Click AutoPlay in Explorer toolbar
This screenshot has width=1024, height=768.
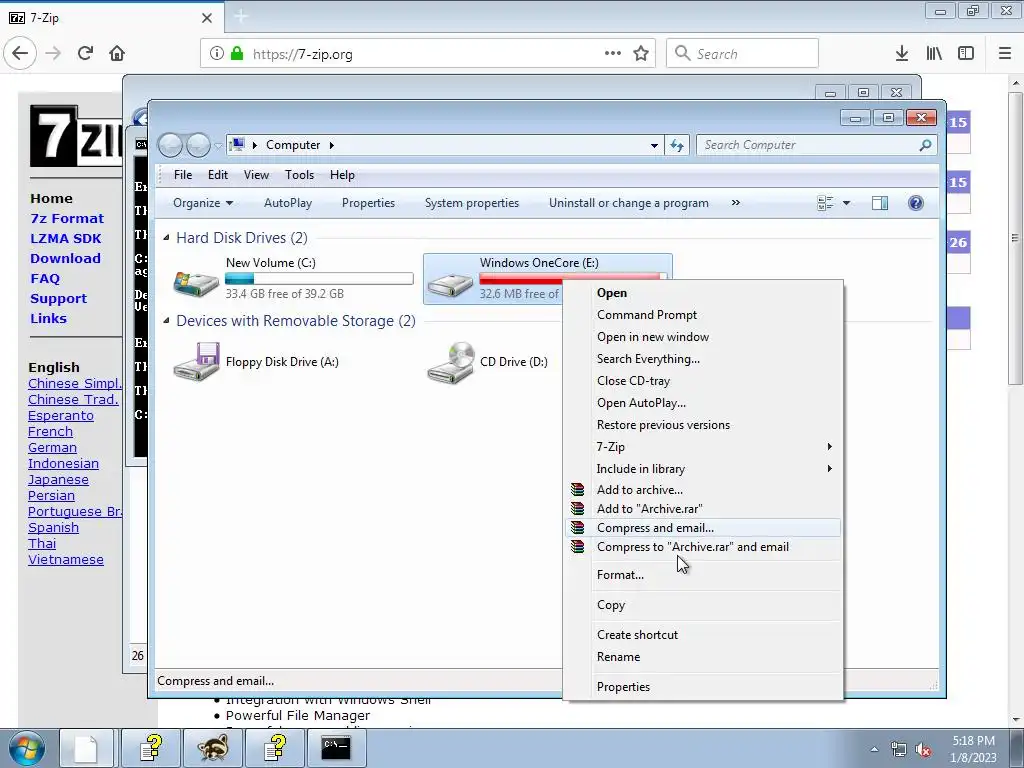(288, 203)
